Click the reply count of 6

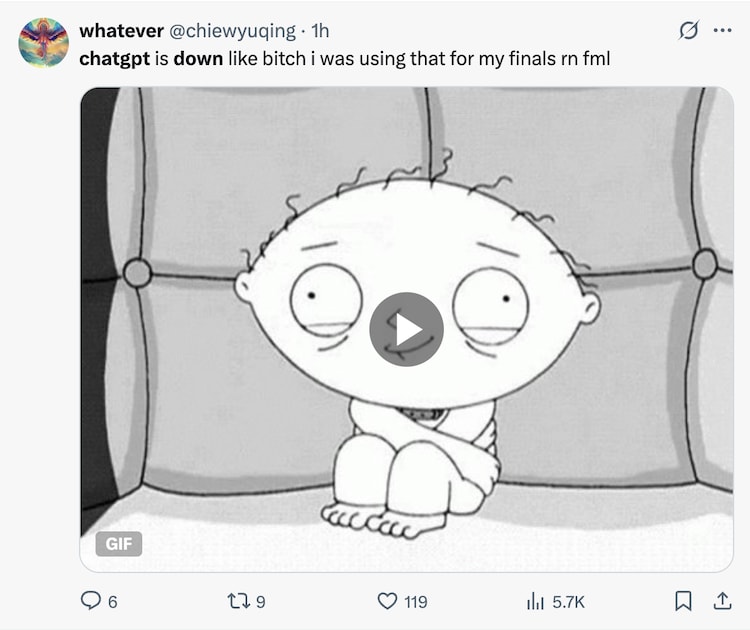click(112, 602)
